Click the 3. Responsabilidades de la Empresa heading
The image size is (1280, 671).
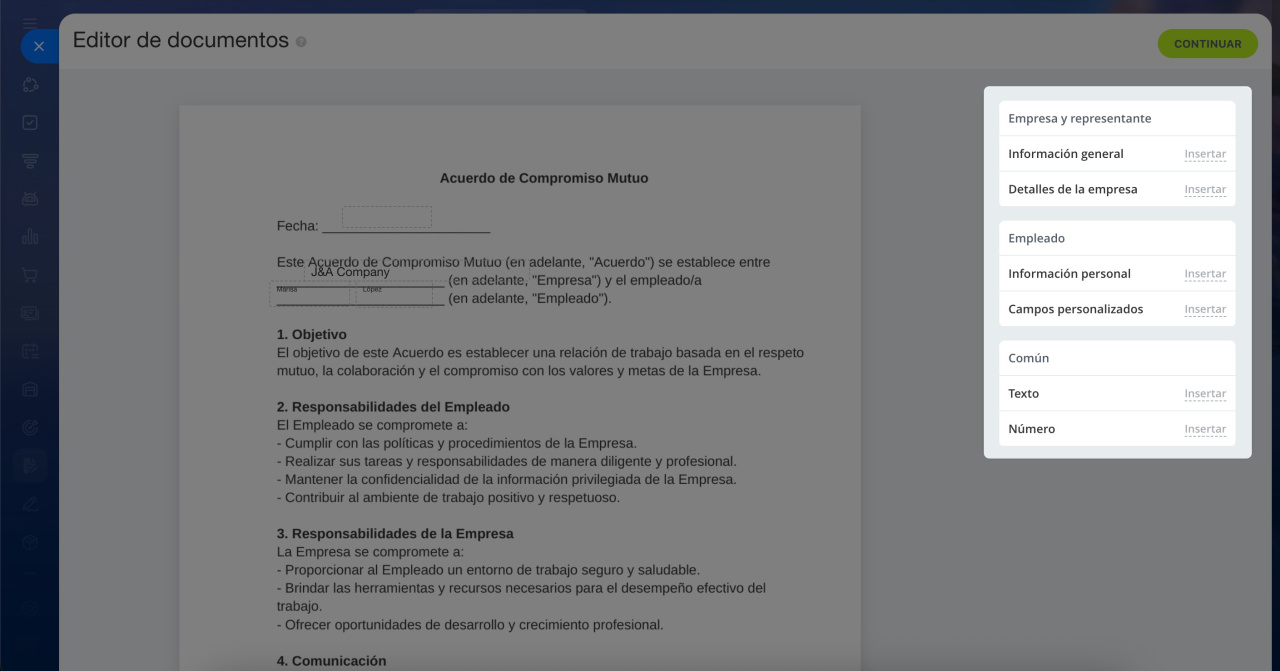click(395, 534)
